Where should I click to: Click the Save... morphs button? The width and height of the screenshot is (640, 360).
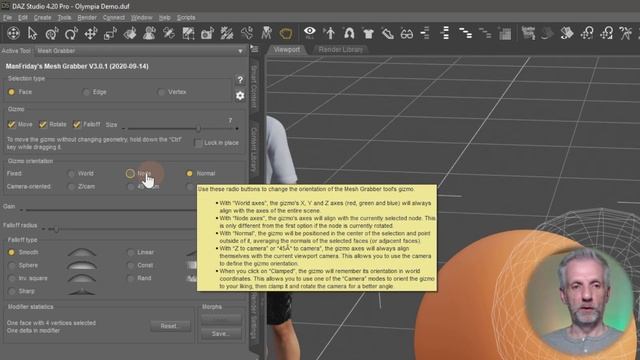[221, 334]
